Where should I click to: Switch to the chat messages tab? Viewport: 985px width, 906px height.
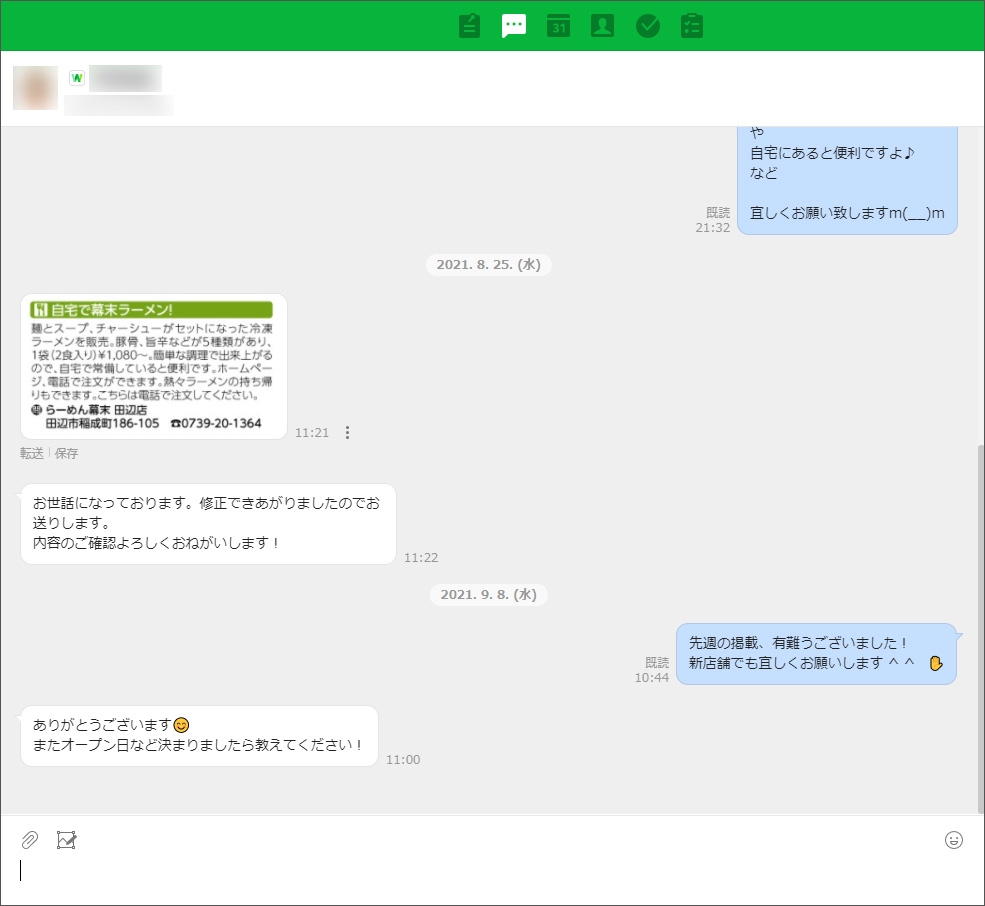coord(514,26)
